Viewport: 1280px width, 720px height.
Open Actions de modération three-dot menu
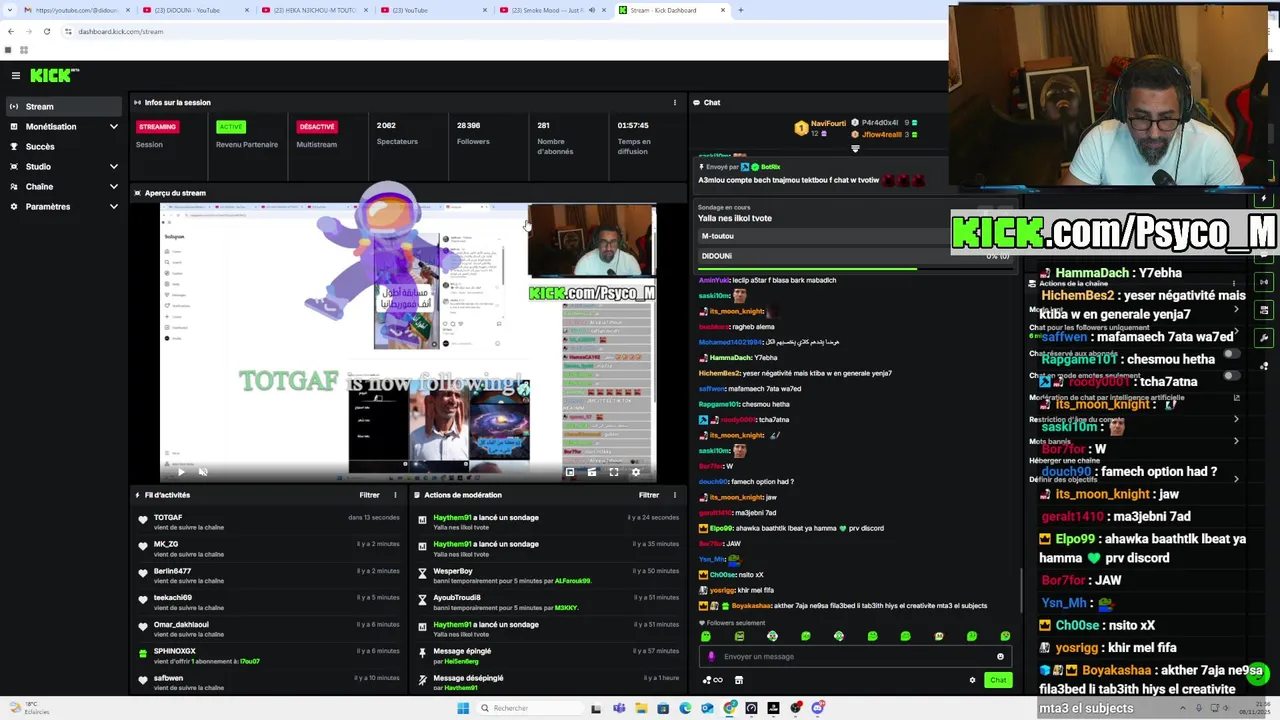674,495
